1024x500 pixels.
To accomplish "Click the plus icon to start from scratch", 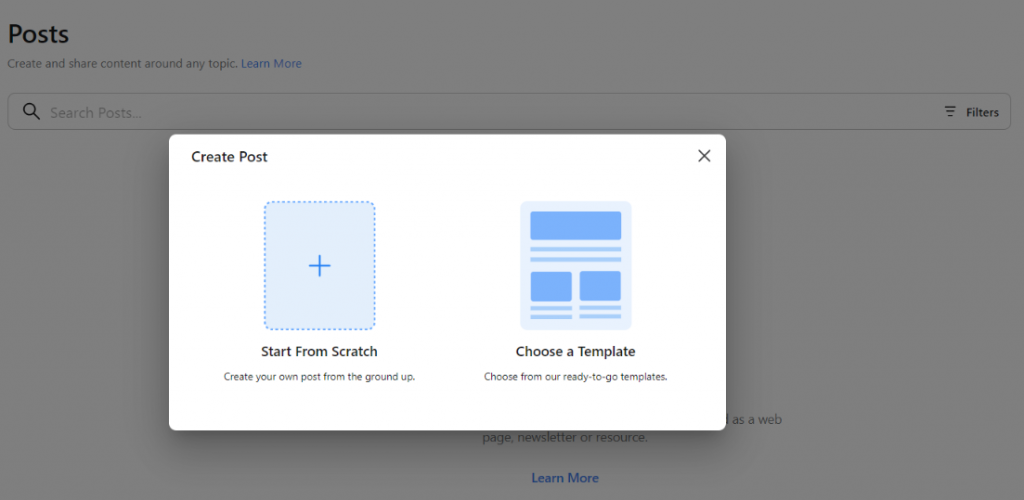I will click(x=319, y=266).
